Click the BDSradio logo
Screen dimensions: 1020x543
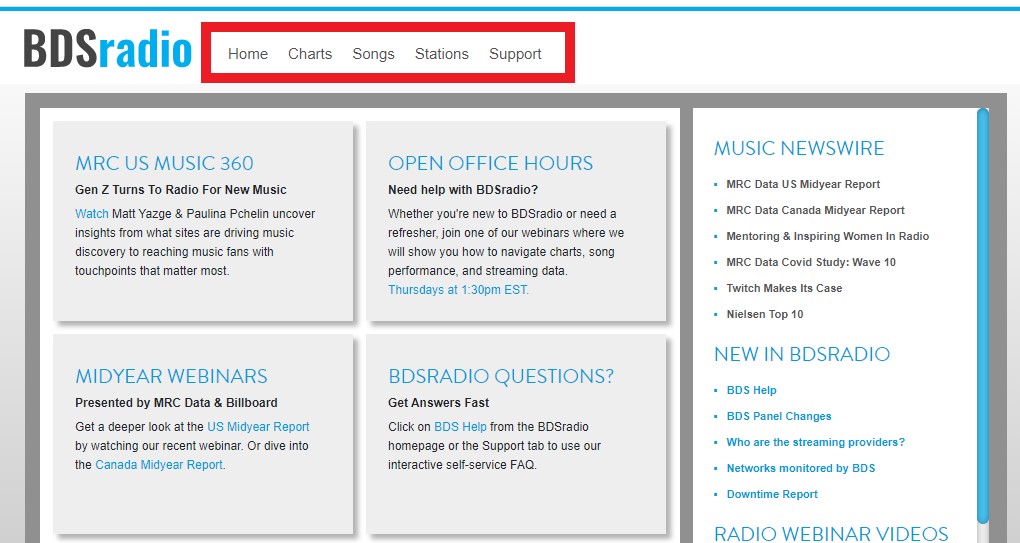tap(108, 49)
